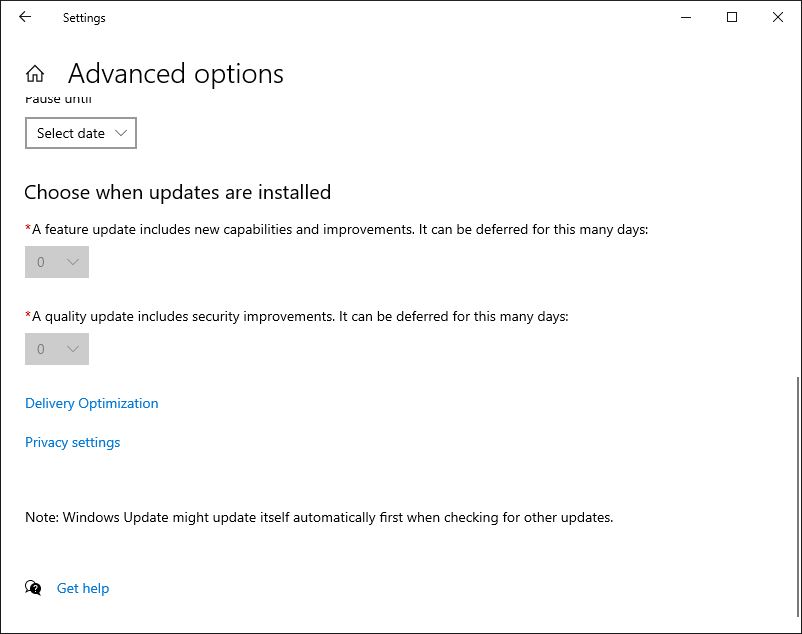Click the Settings title in the title bar

84,18
